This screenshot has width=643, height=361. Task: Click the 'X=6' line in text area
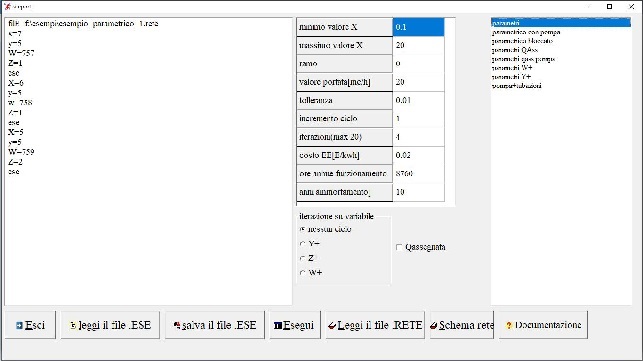[x=16, y=83]
